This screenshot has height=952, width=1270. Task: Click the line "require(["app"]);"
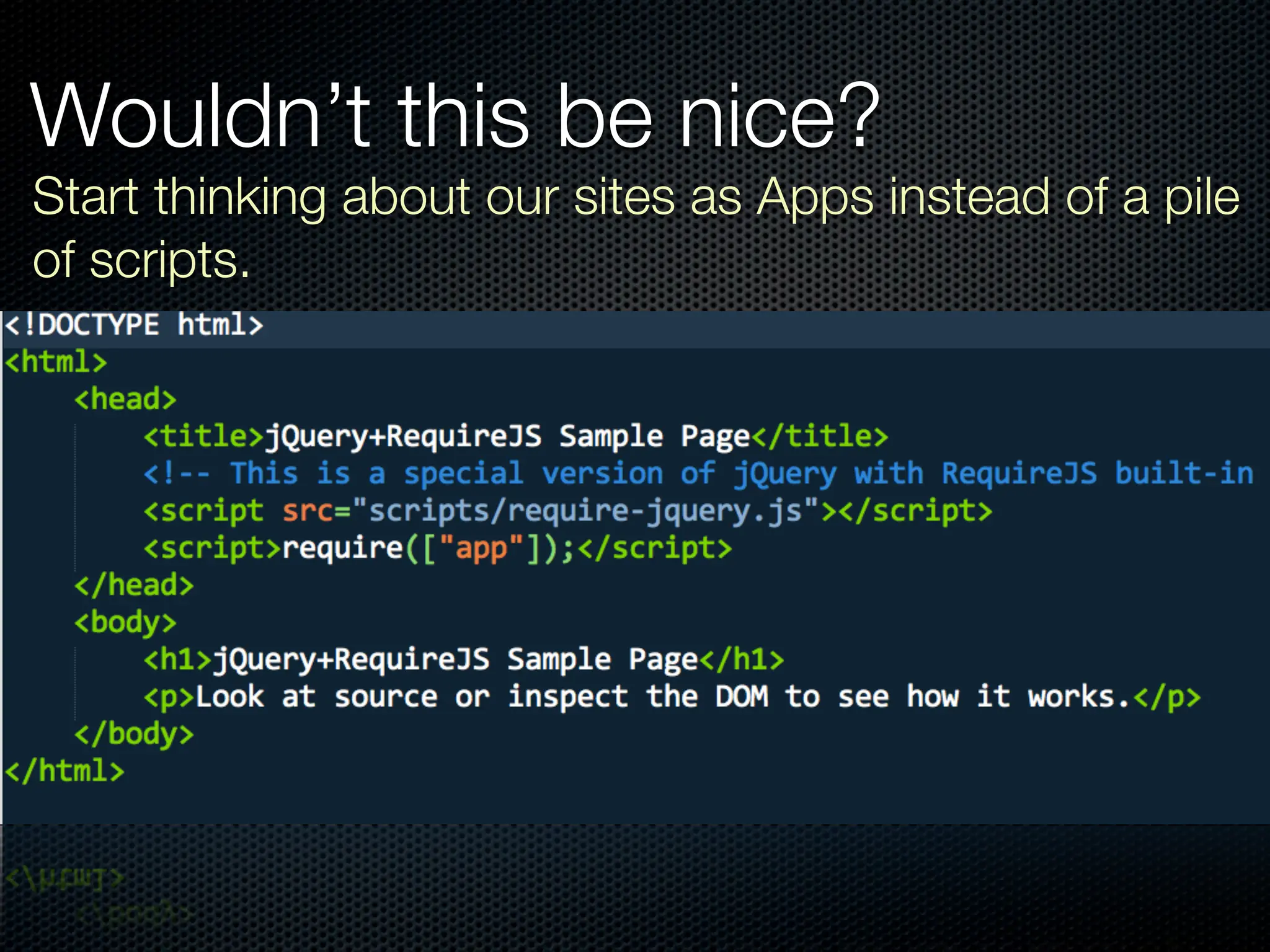(x=438, y=549)
